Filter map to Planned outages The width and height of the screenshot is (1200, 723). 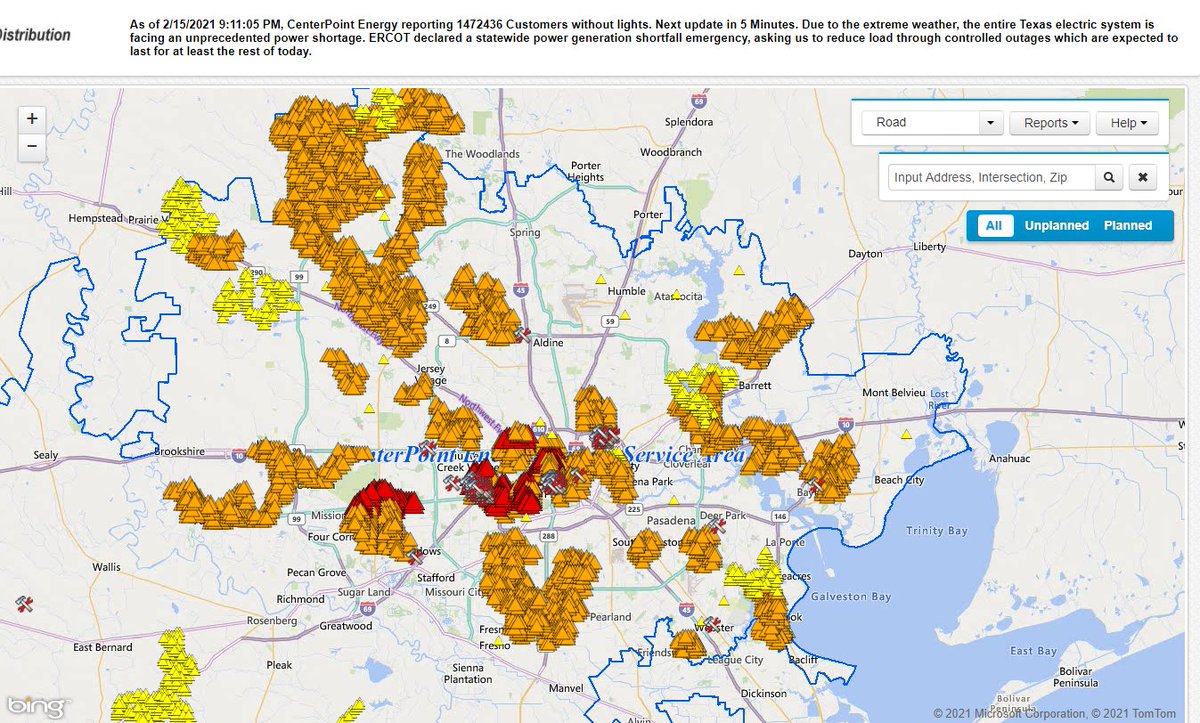pos(1128,225)
